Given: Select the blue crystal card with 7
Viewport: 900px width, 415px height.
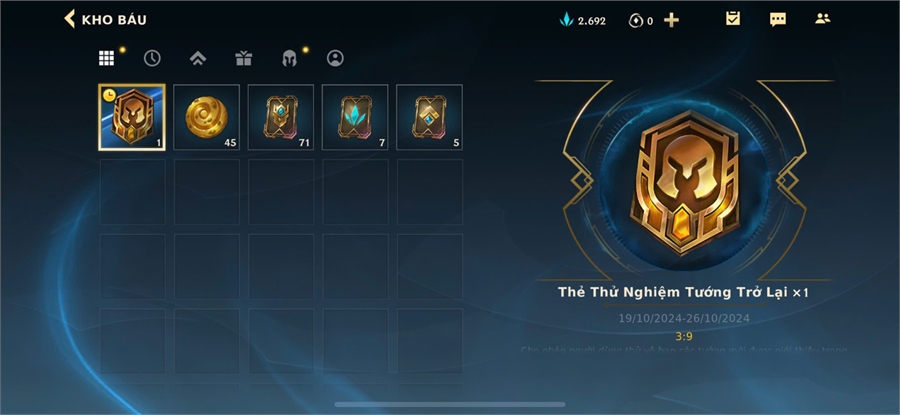Looking at the screenshot, I should (x=355, y=117).
